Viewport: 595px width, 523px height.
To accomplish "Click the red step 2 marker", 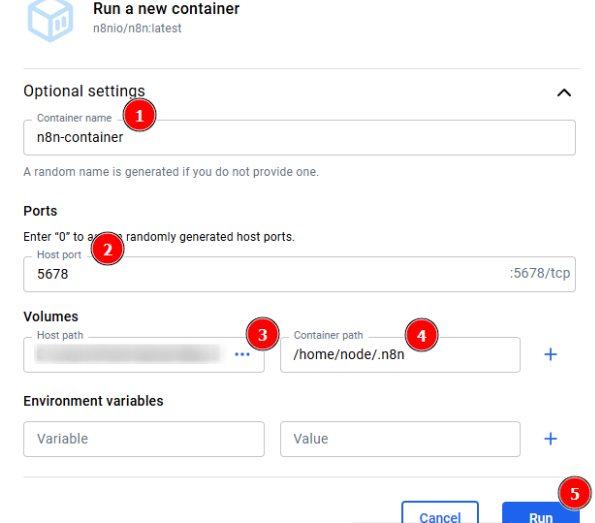I will [107, 249].
